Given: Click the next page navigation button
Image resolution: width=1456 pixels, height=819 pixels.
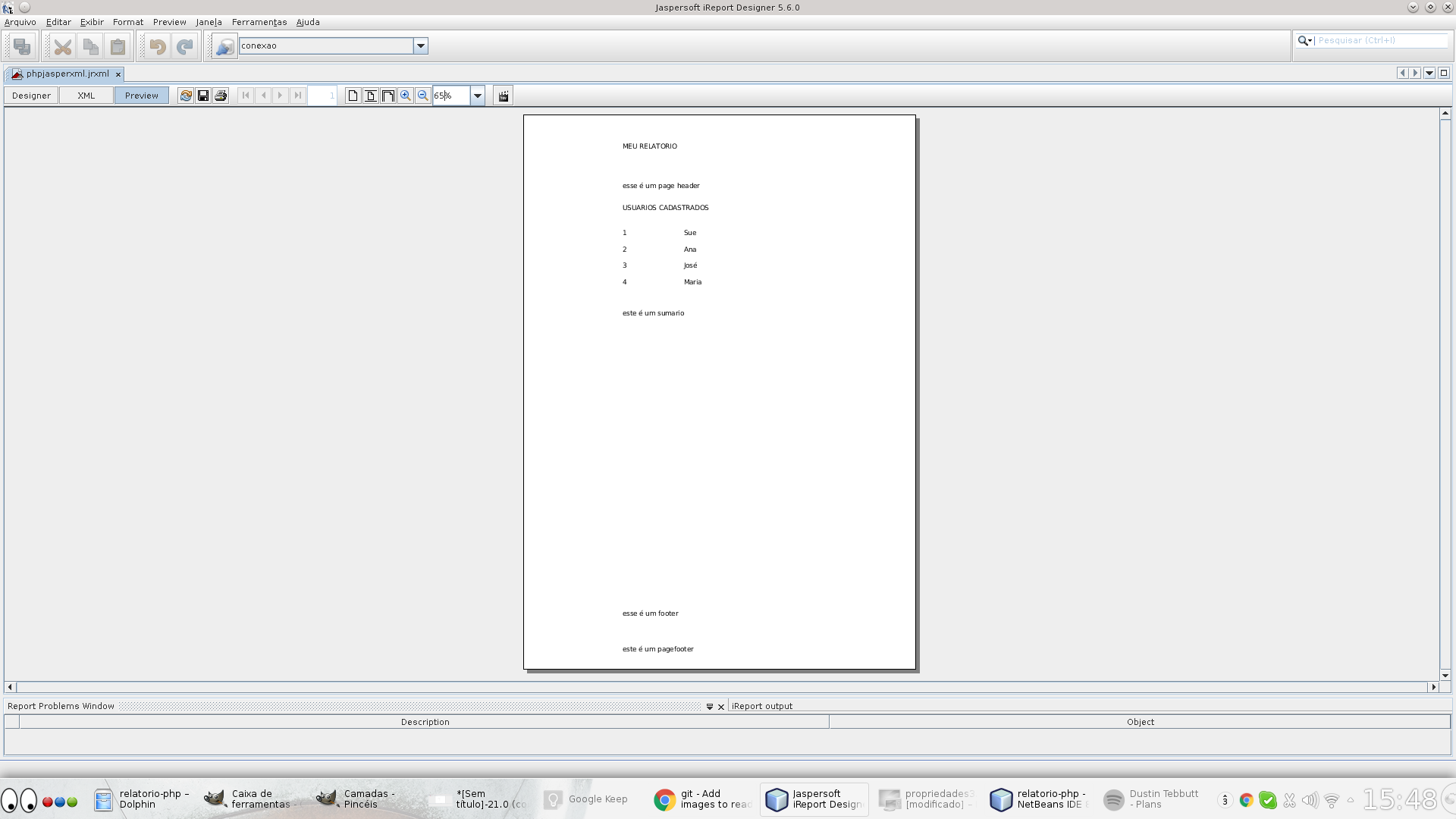Looking at the screenshot, I should click(x=280, y=95).
